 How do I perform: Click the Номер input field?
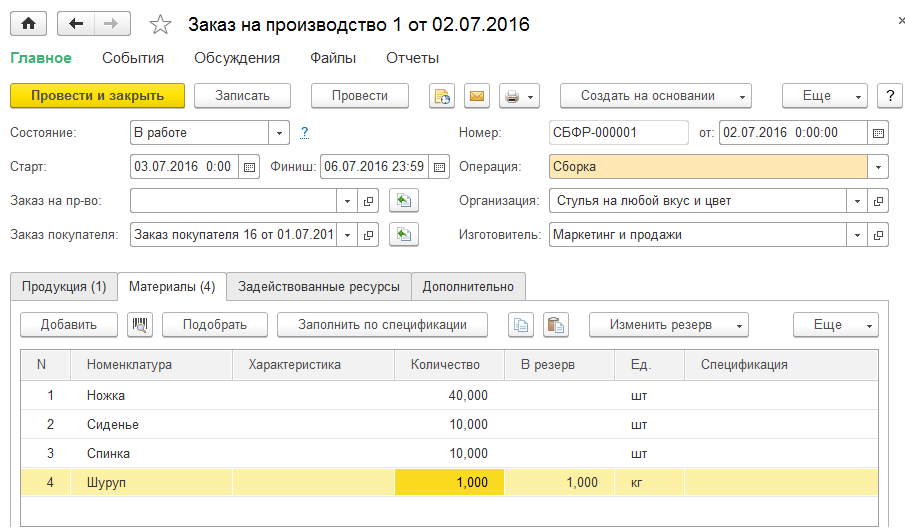[618, 132]
